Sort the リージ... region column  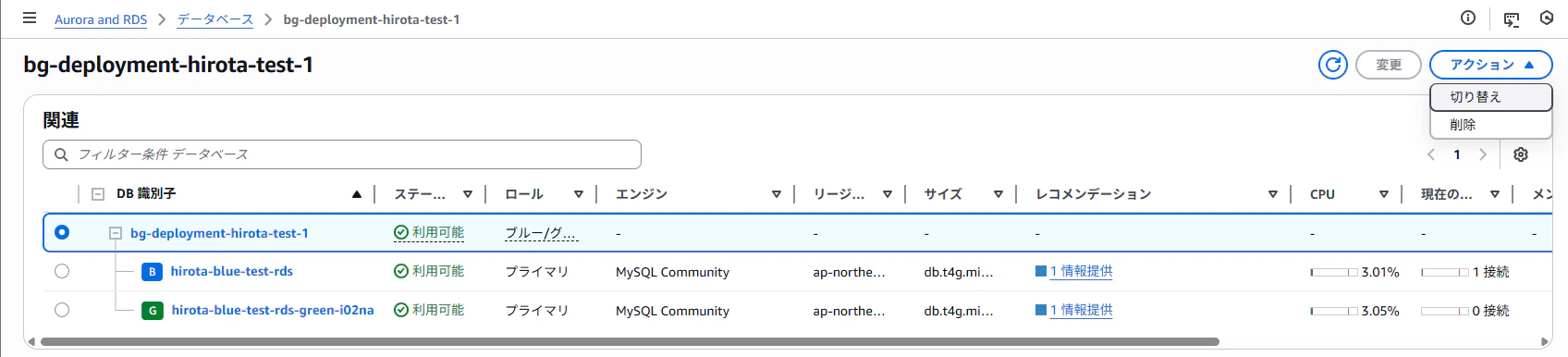(888, 194)
